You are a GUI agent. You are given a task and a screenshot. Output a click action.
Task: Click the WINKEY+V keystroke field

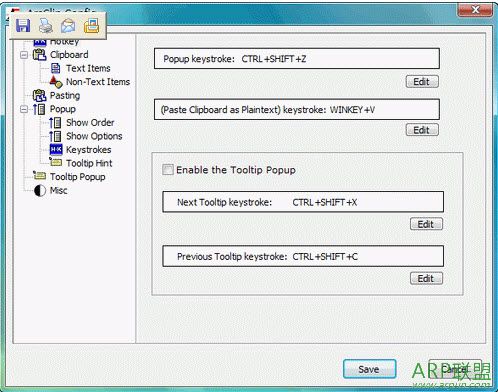297,110
